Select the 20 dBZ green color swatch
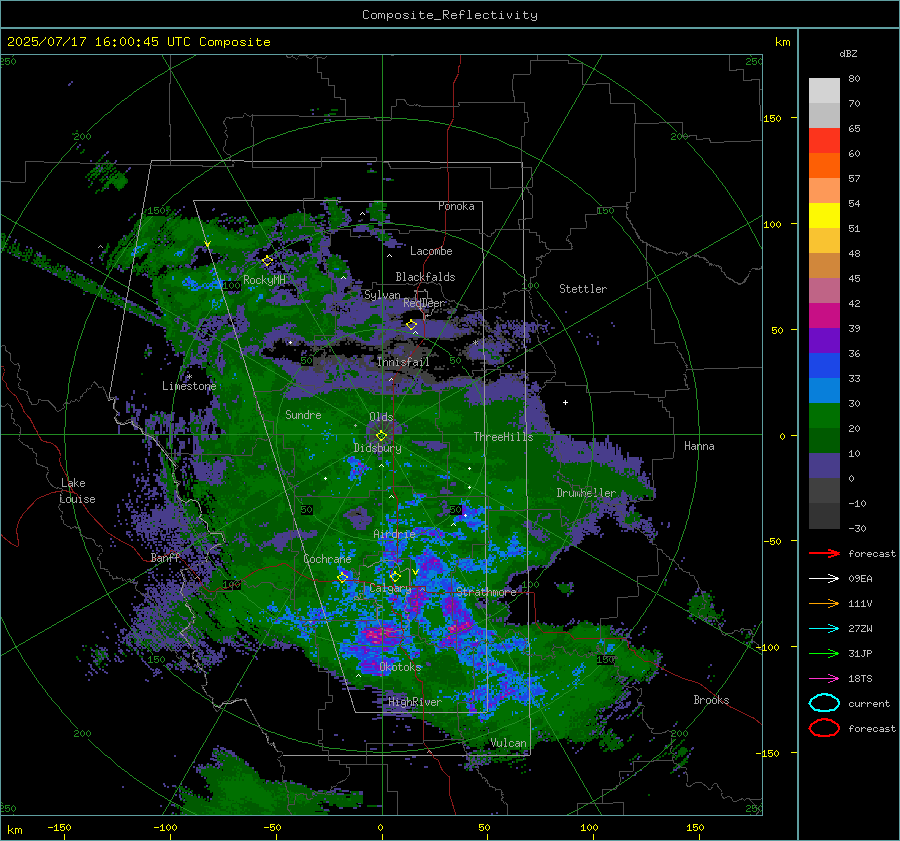 click(x=824, y=440)
